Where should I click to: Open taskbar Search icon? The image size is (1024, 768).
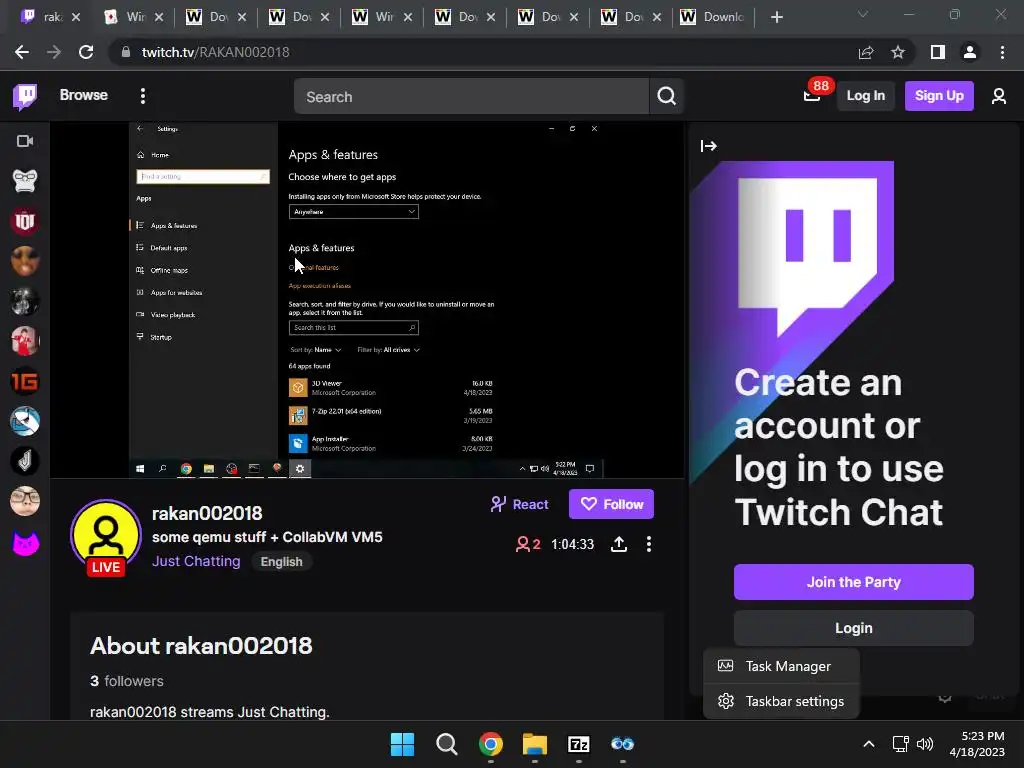[x=447, y=744]
